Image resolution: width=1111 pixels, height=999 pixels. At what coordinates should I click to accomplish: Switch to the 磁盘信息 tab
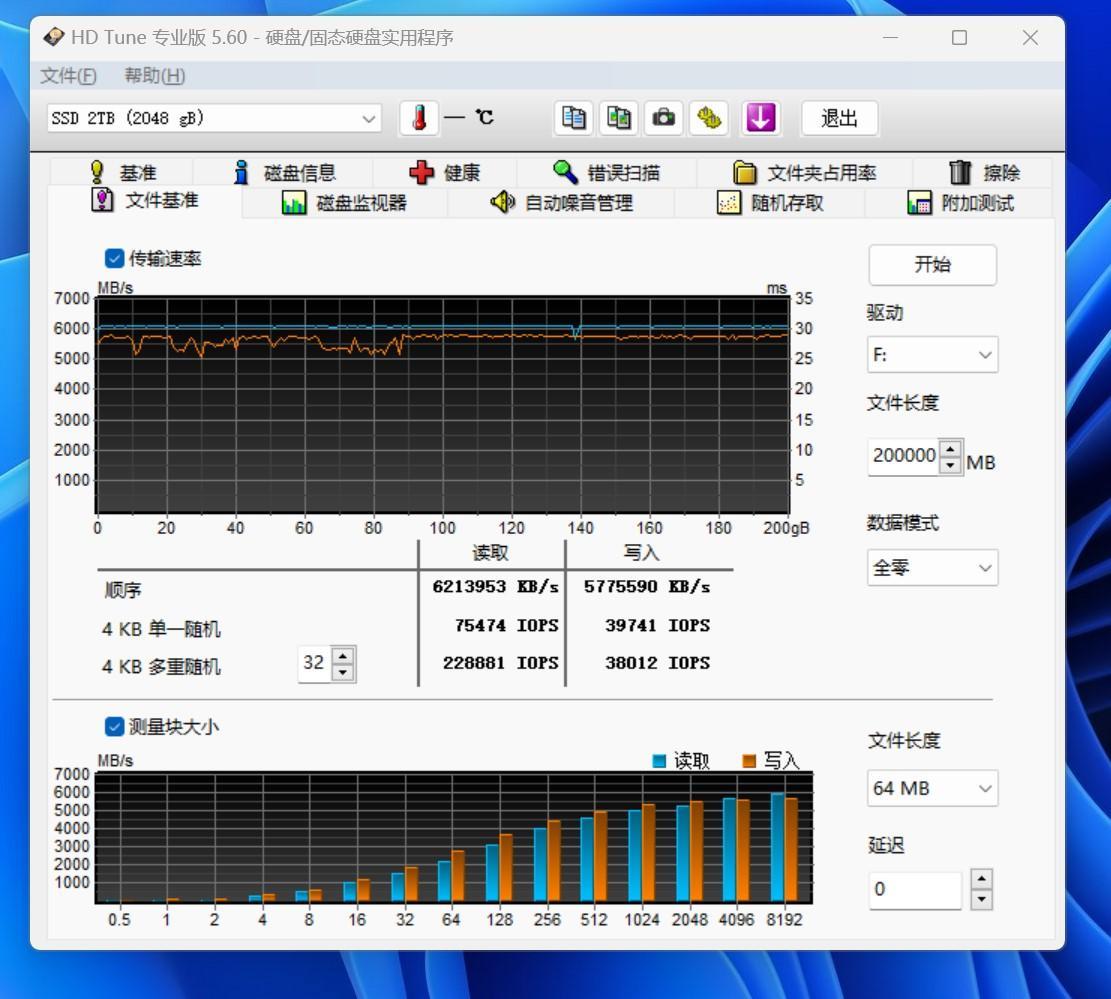click(283, 172)
